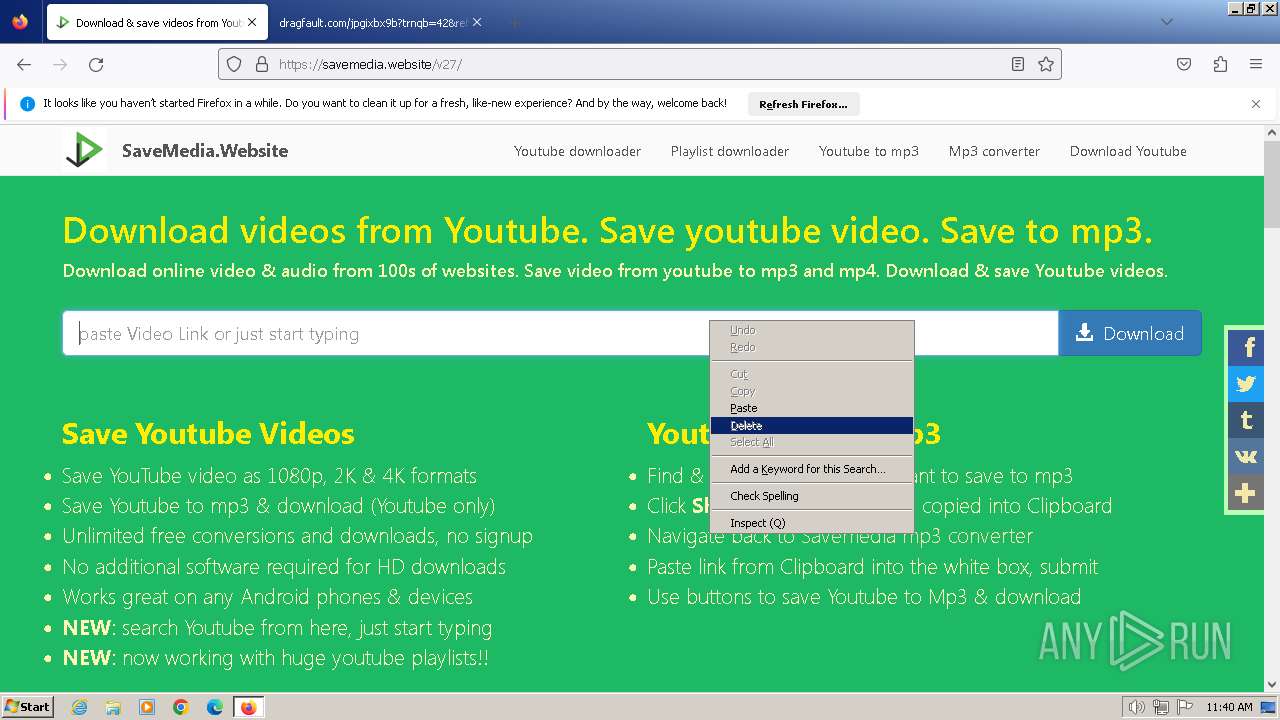Choose Delete in the context menu
The width and height of the screenshot is (1280, 720).
tap(812, 425)
